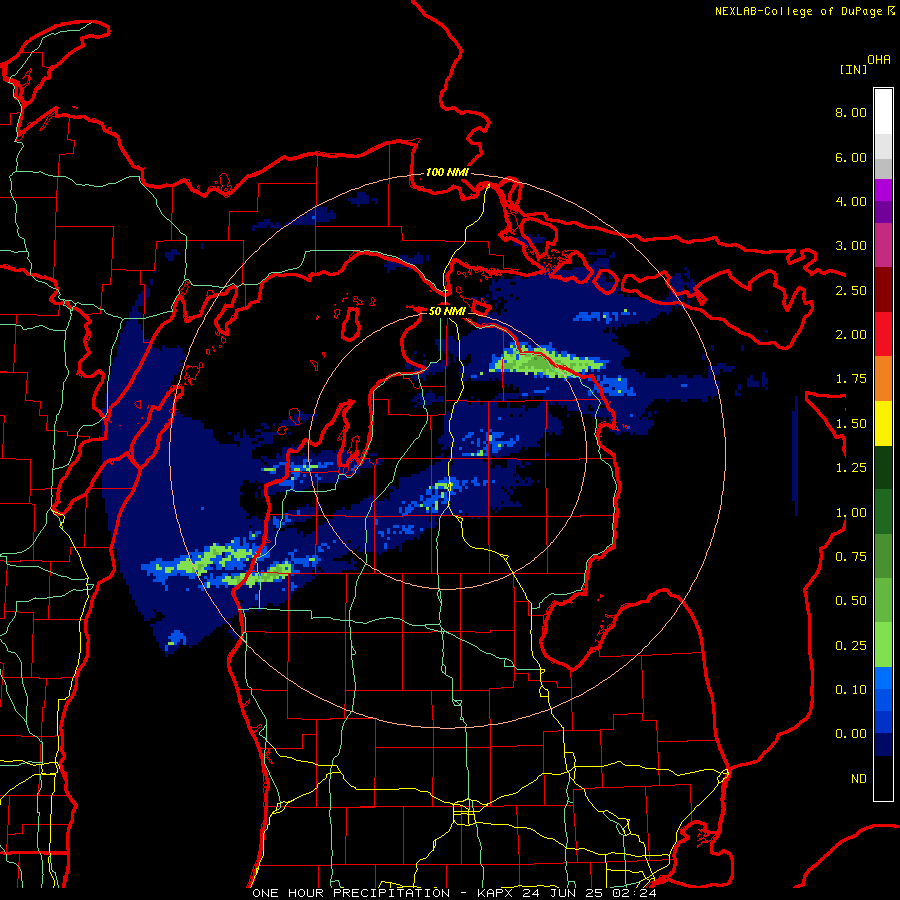Click the legend value 0.75

[x=851, y=557]
